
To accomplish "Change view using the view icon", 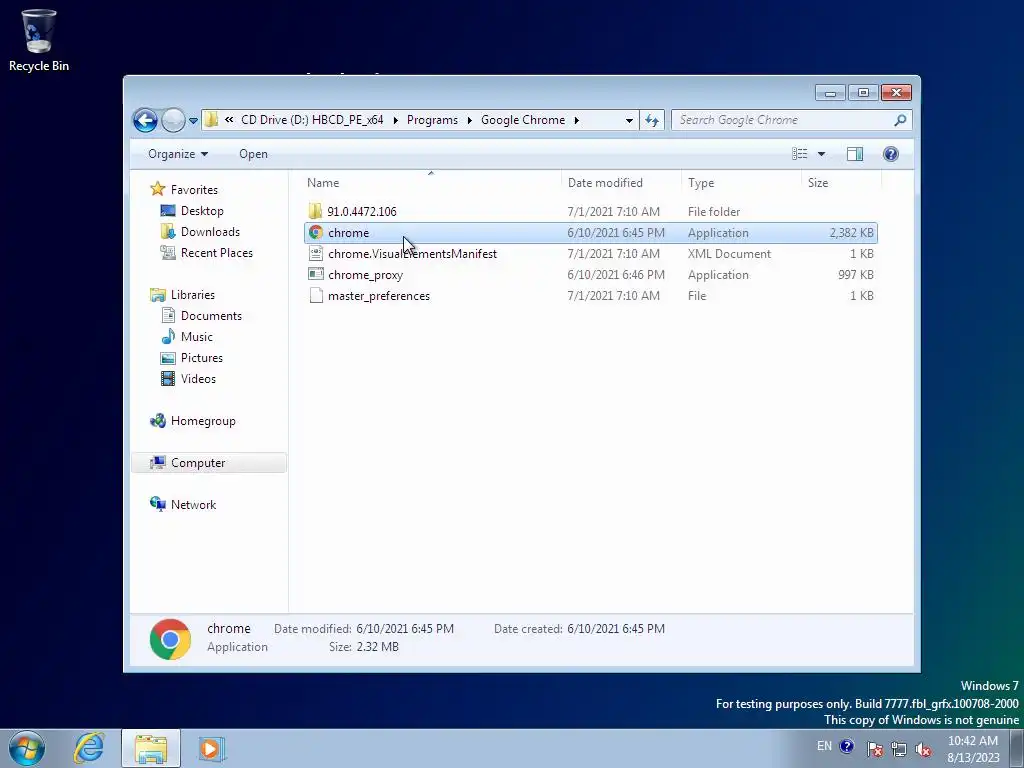I will (x=800, y=153).
